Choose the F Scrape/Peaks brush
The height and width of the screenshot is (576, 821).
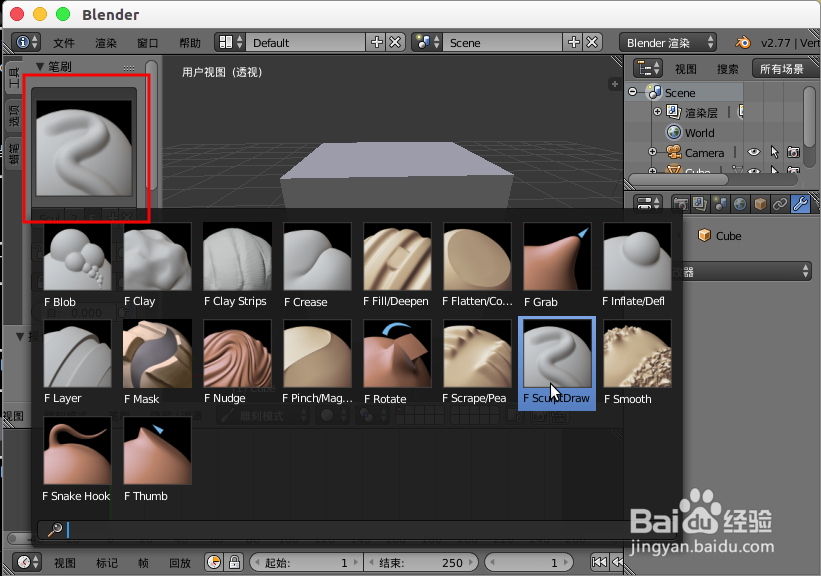point(477,362)
